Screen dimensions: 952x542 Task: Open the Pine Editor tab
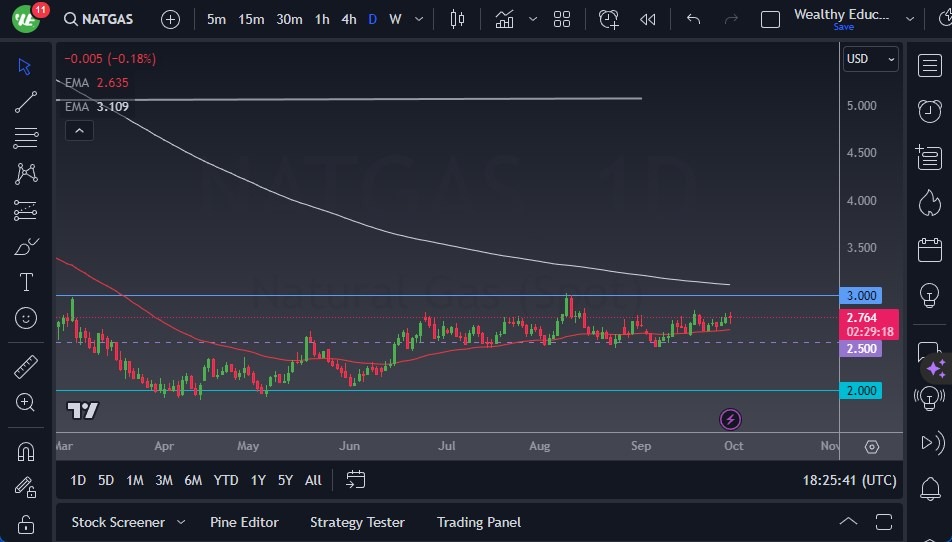tap(244, 522)
